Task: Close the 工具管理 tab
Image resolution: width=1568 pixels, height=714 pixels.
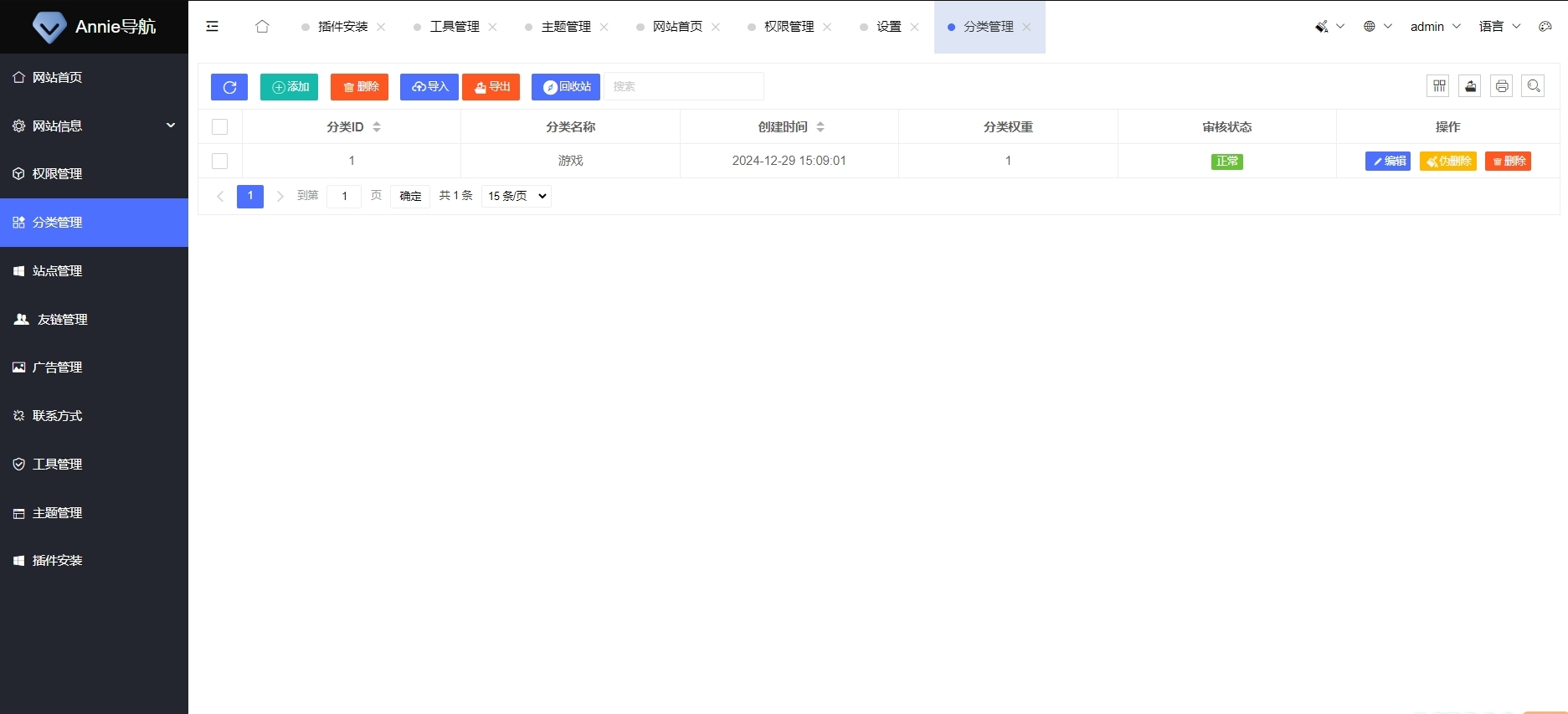Action: (492, 27)
